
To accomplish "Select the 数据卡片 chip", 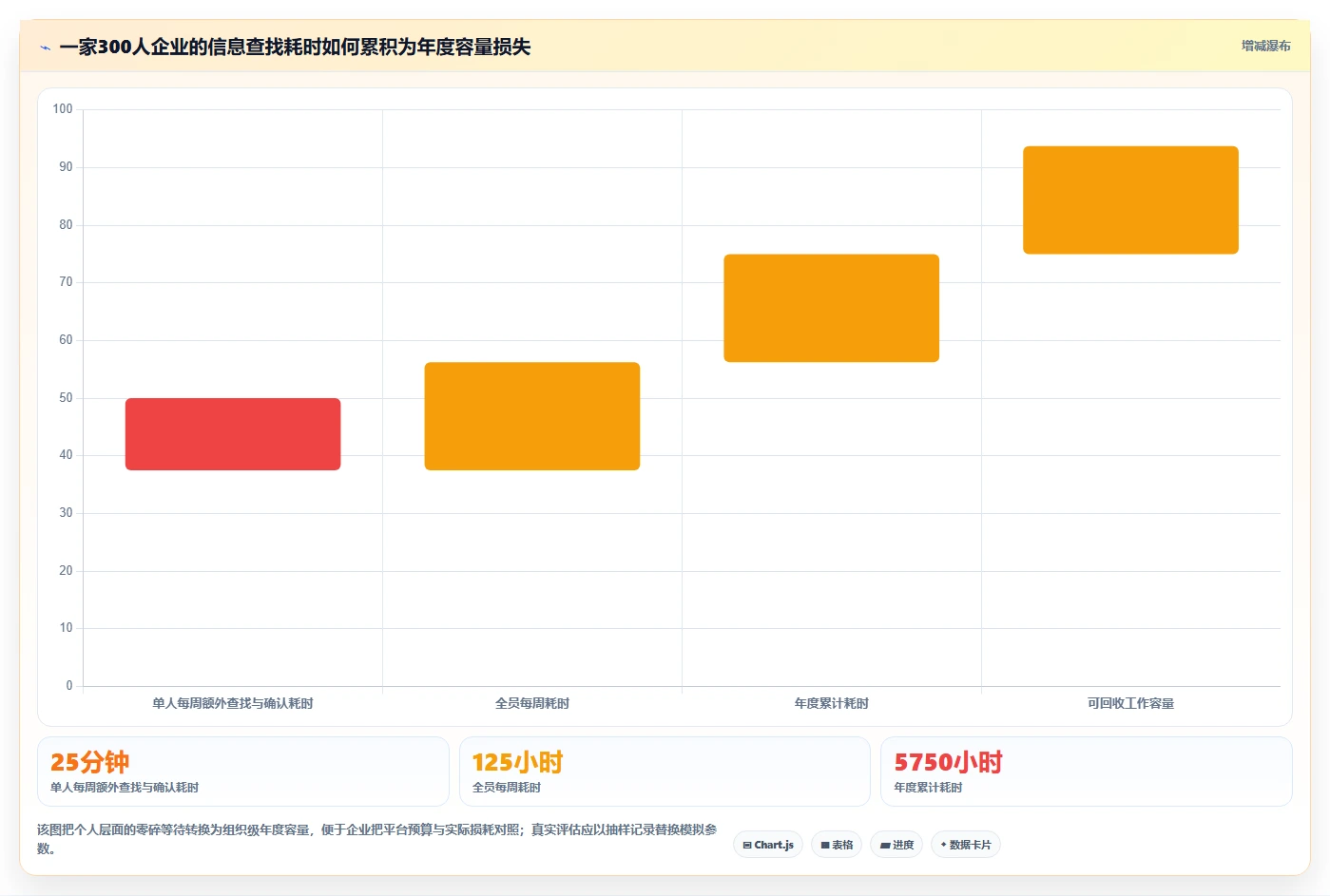I will point(966,845).
